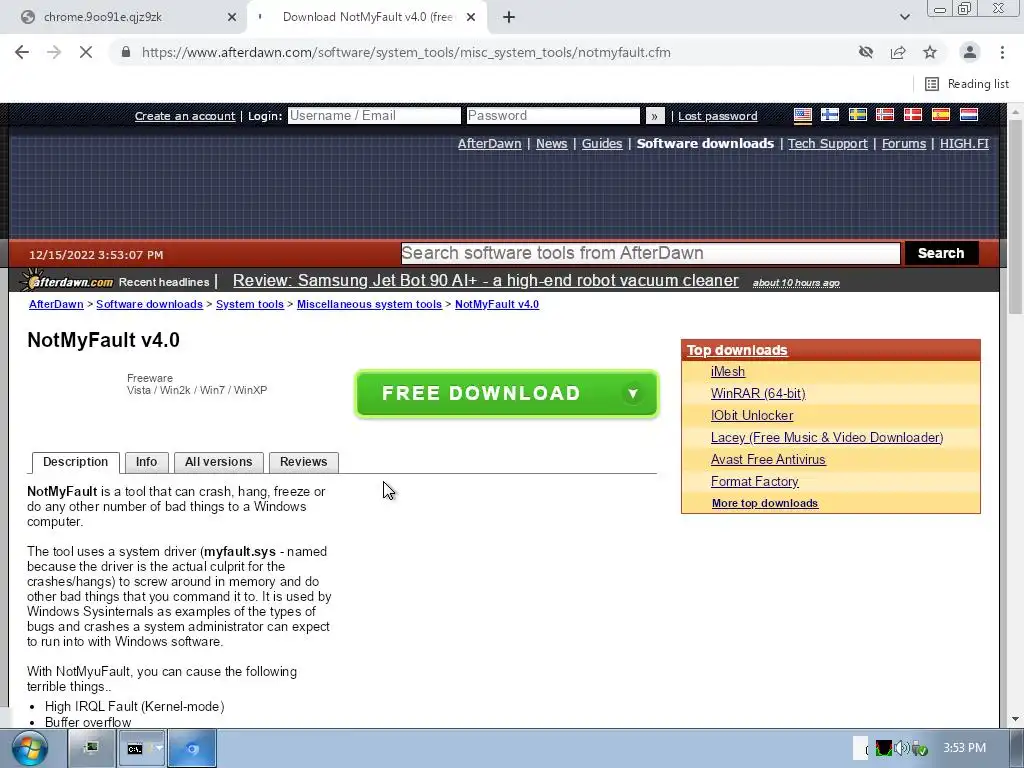Bookmark this page with the star icon

tap(930, 52)
